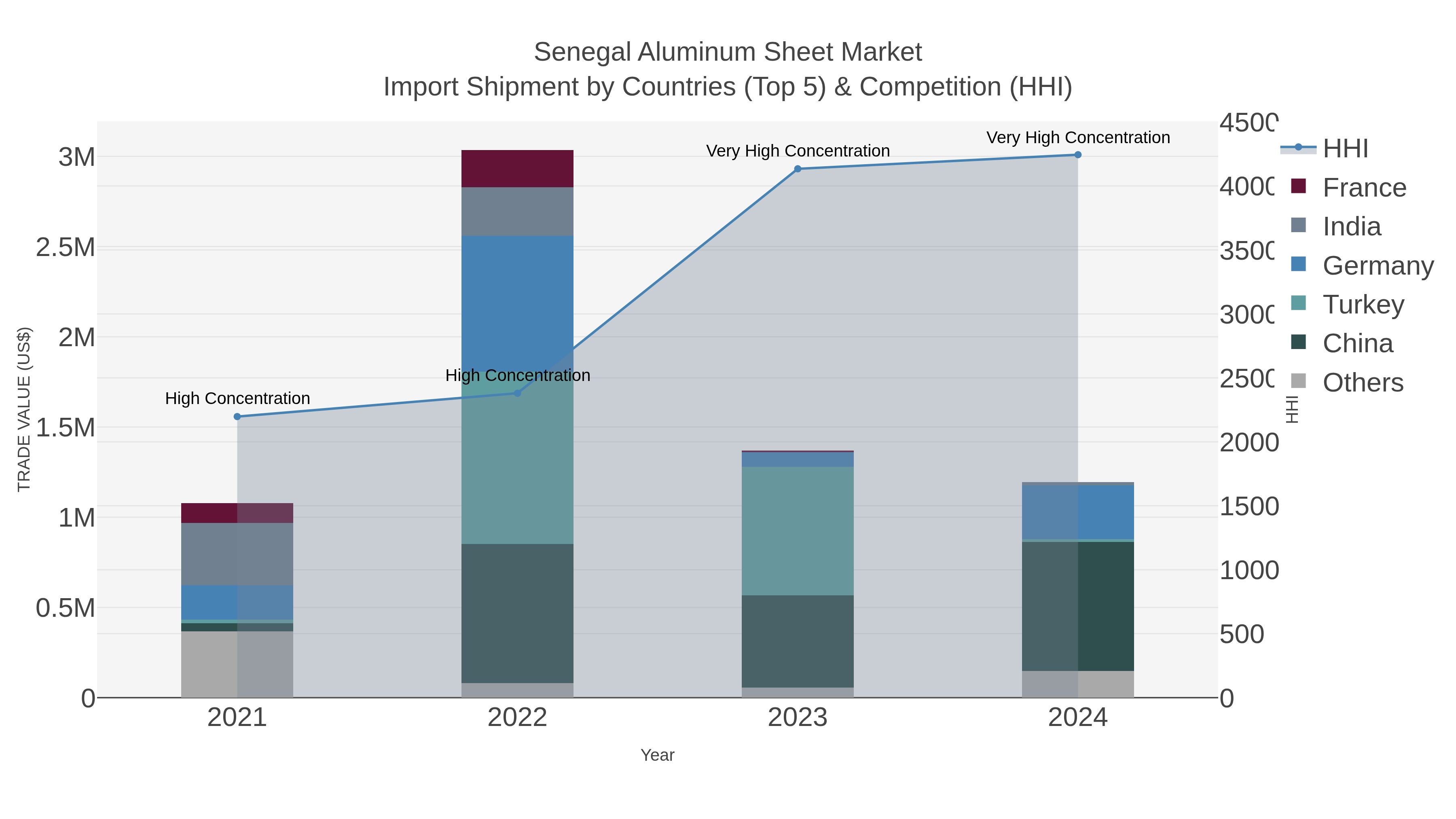Click the 0.5M tick on the left axis
The image size is (1456, 819).
(66, 608)
